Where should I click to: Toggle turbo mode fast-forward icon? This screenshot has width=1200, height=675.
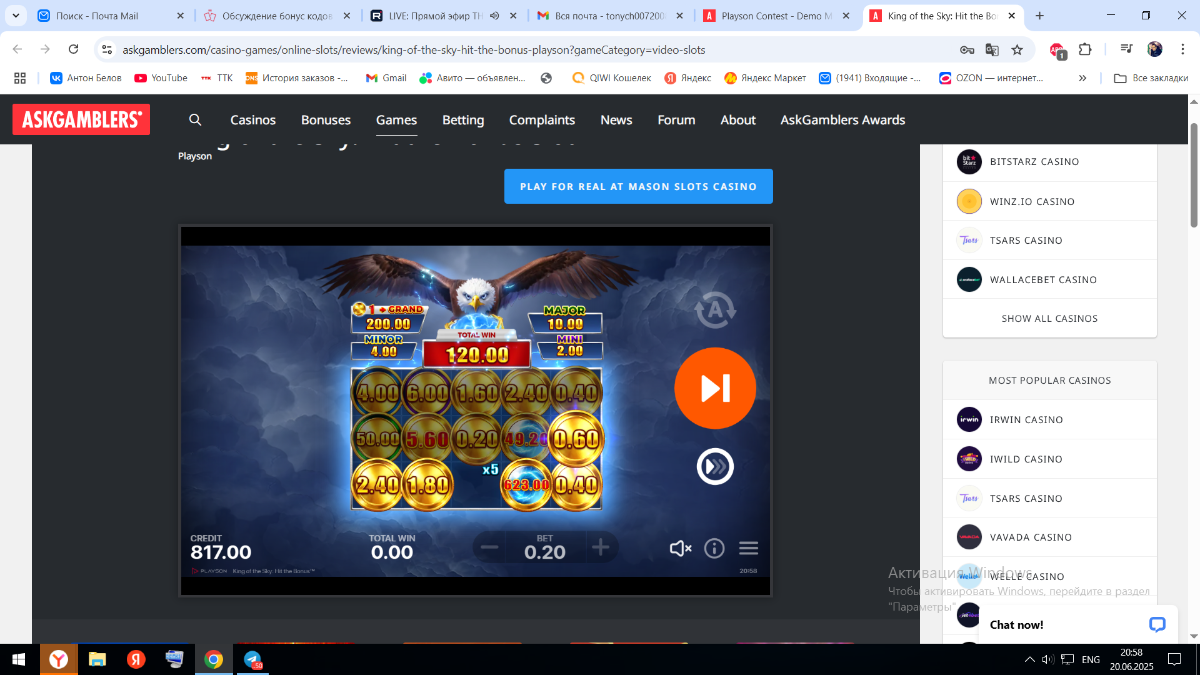pyautogui.click(x=715, y=466)
